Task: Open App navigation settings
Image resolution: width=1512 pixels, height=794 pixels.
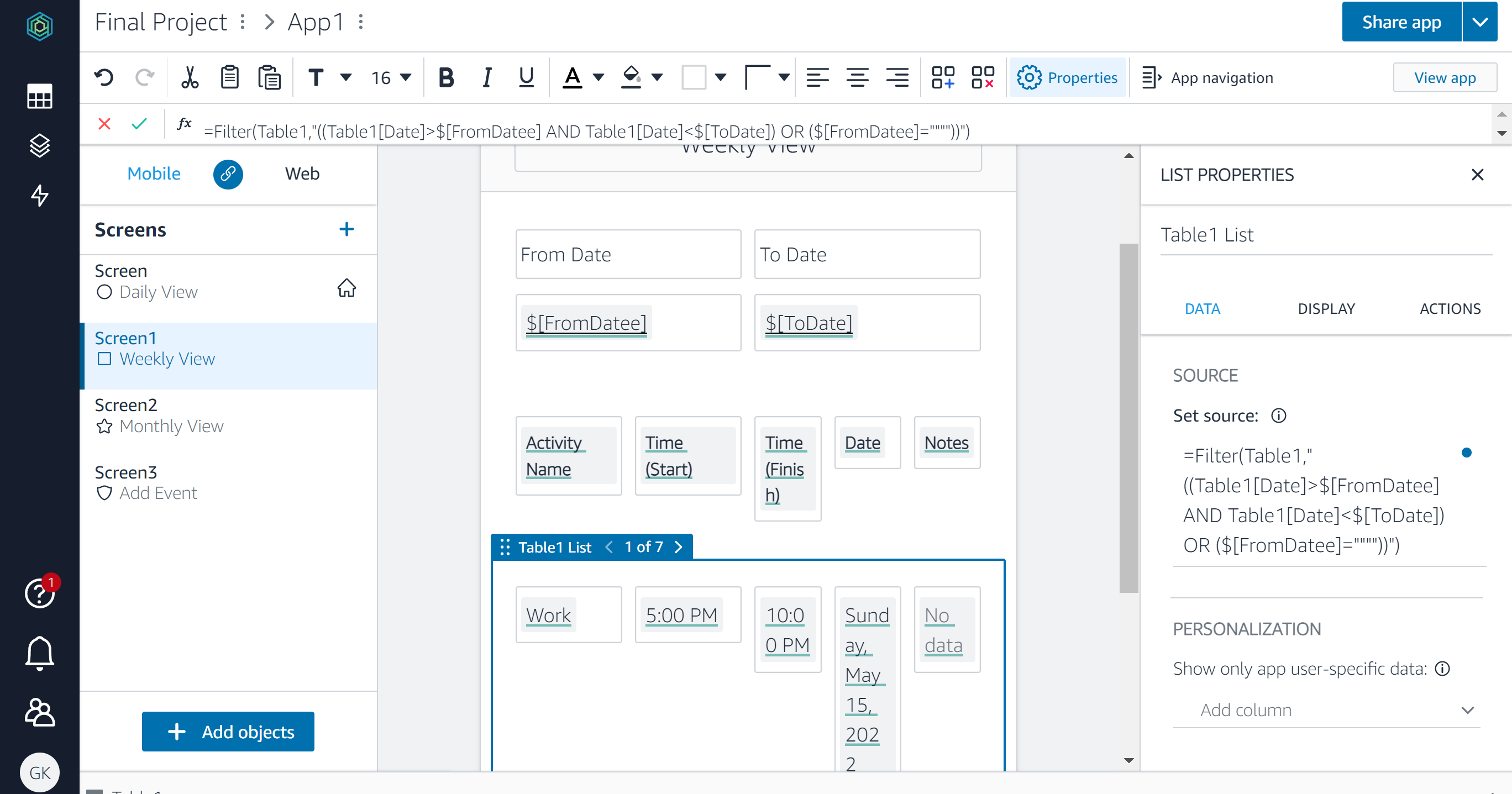Action: coord(1208,77)
